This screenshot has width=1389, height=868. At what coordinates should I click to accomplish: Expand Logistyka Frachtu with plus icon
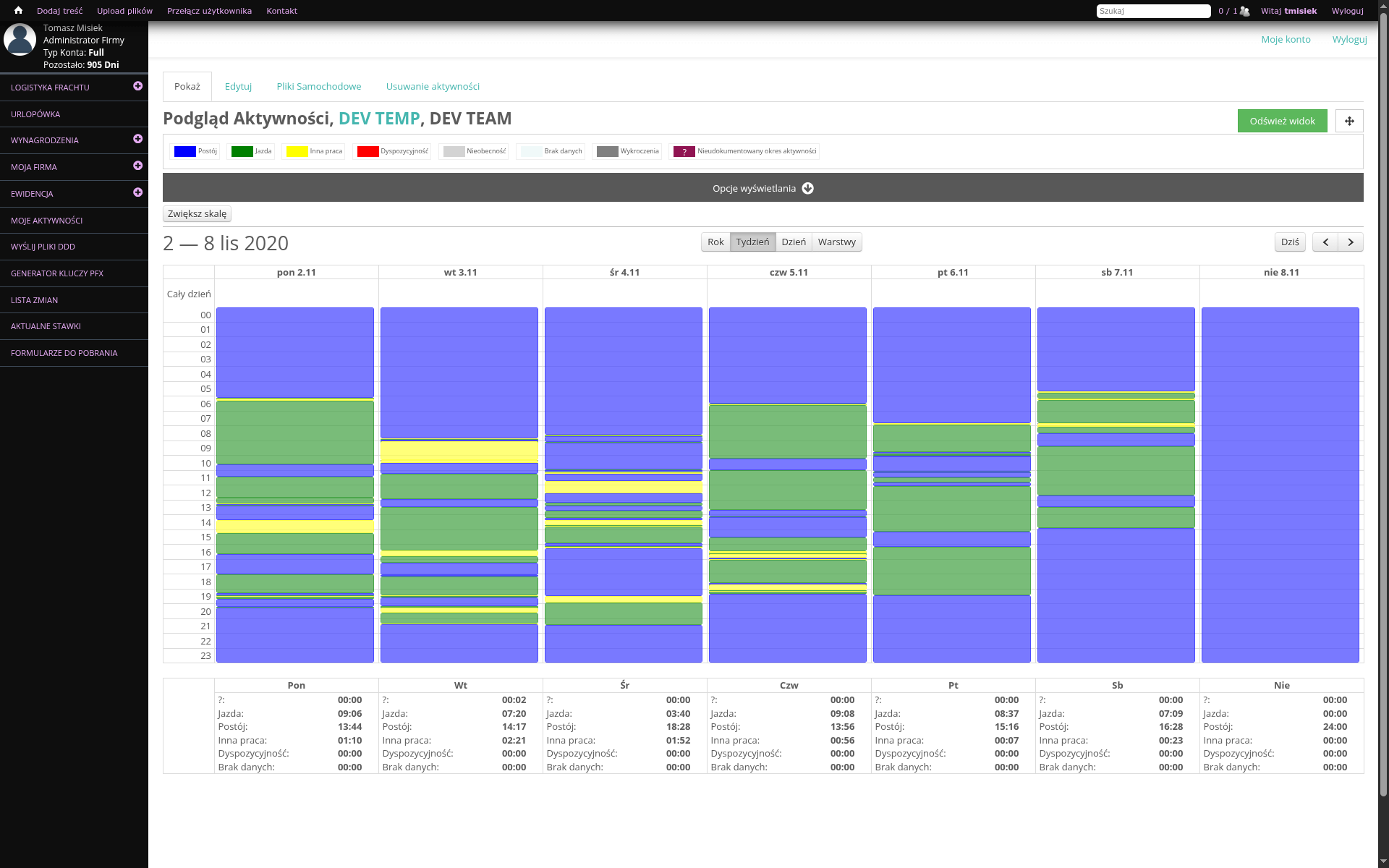[x=137, y=86]
